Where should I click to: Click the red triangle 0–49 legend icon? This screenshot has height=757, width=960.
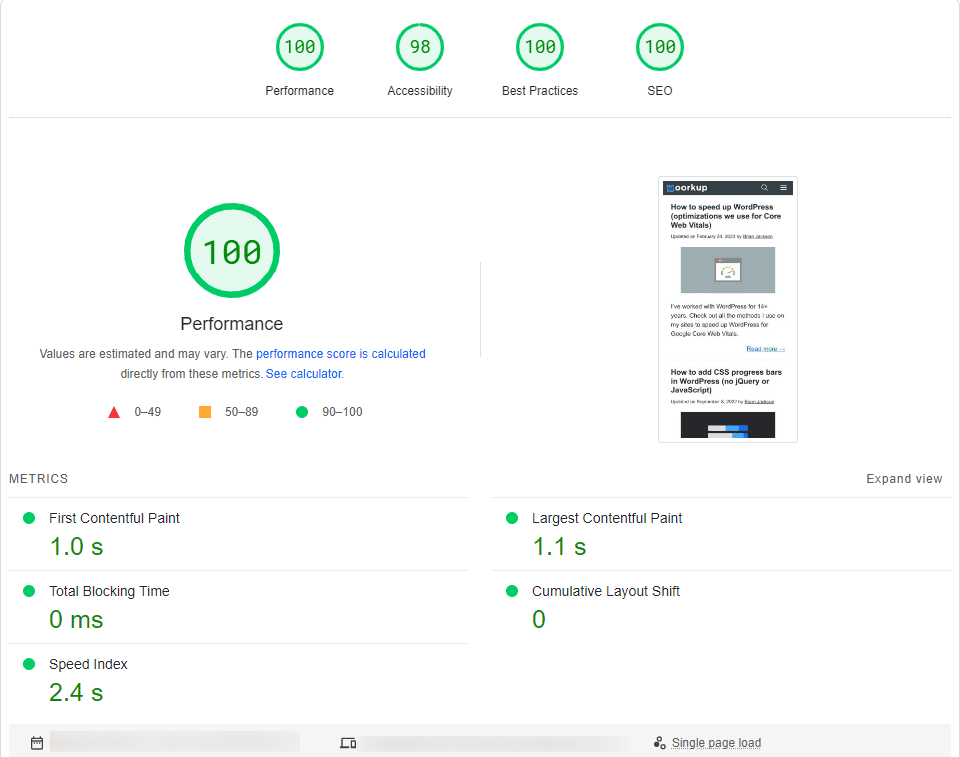[114, 412]
